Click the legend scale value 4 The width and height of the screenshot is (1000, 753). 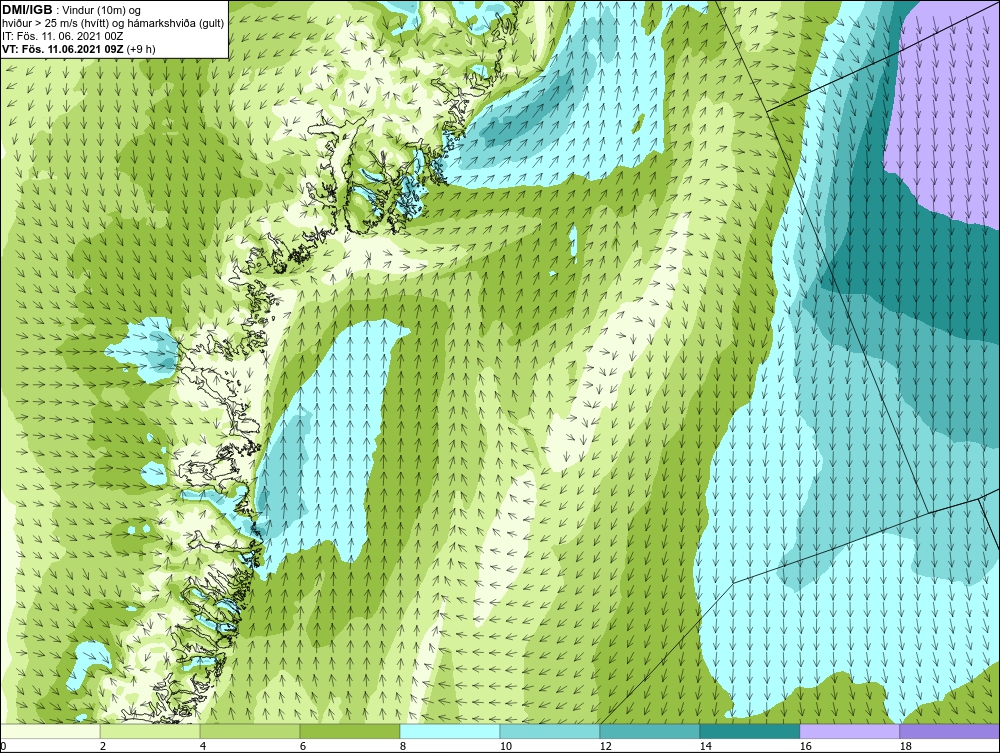[203, 746]
